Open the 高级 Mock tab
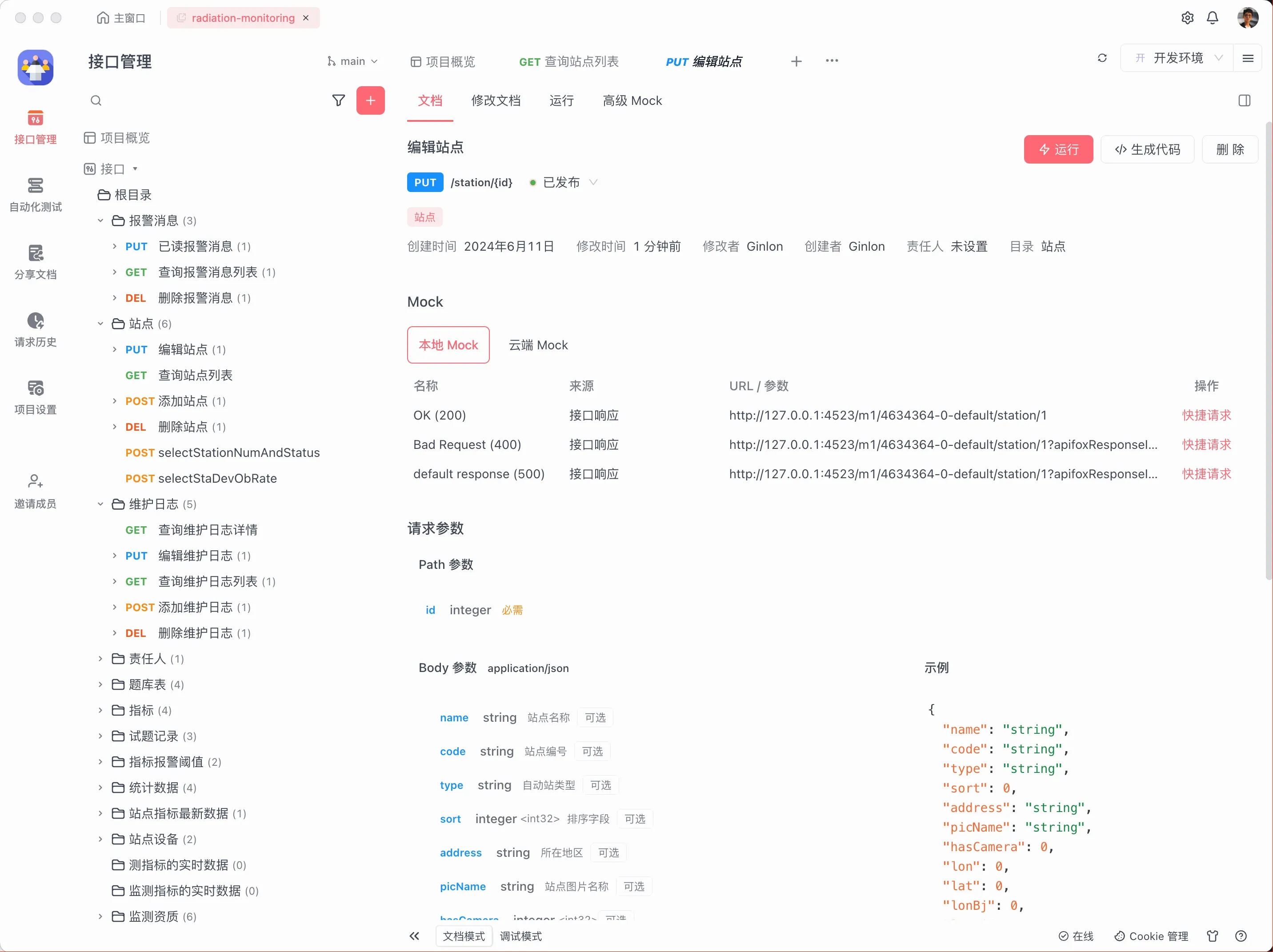 pos(632,101)
